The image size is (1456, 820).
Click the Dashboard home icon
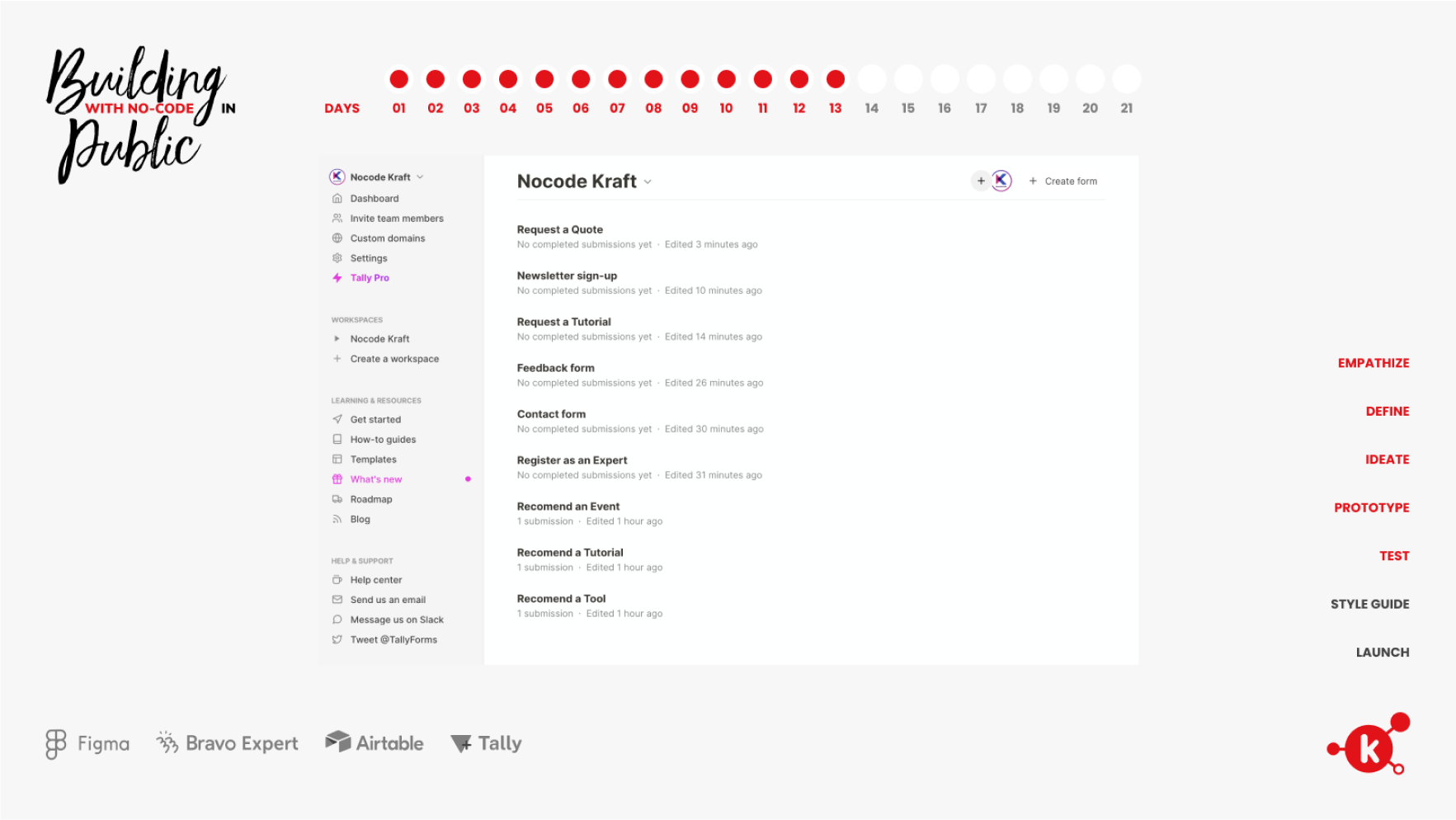pyautogui.click(x=337, y=199)
